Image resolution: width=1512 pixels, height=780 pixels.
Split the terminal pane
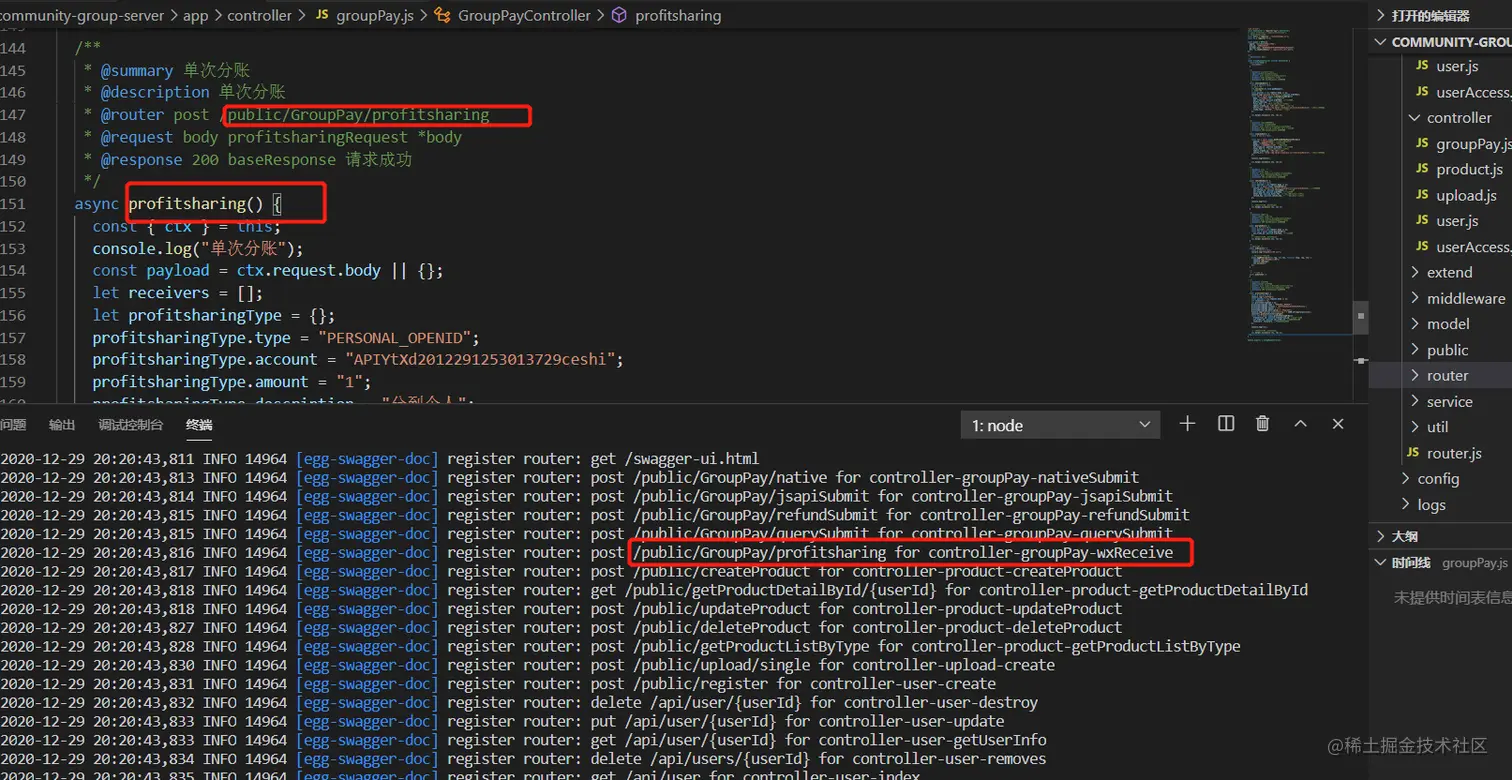(1226, 424)
